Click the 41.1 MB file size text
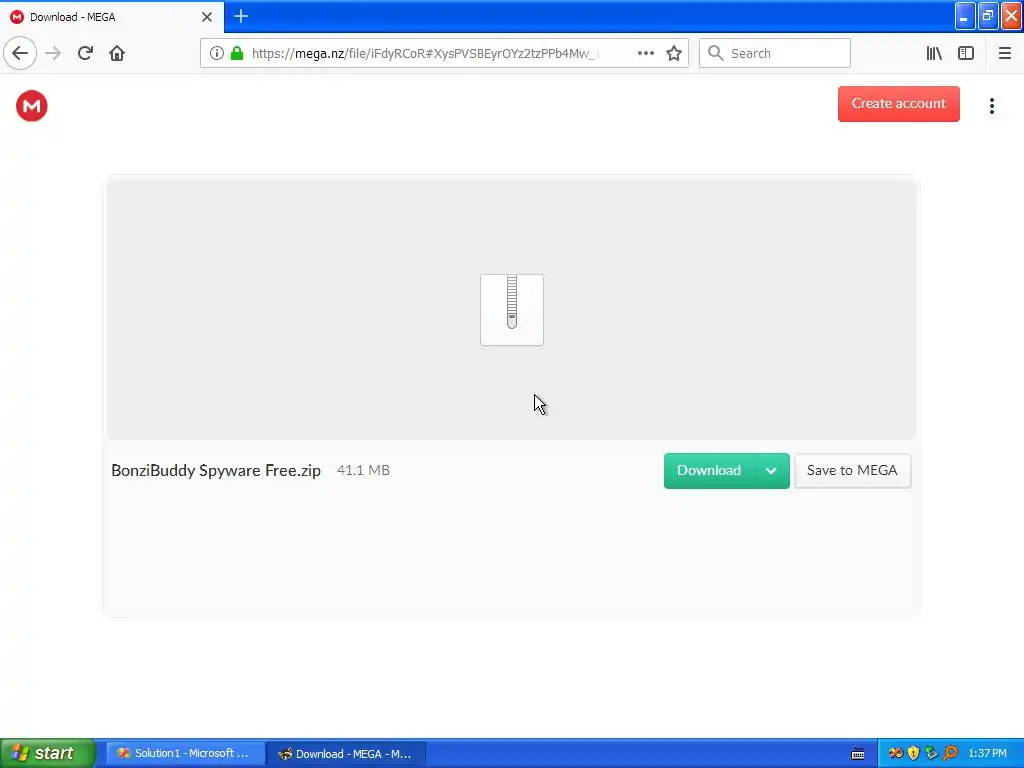Screen dimensions: 1024x768 [363, 470]
